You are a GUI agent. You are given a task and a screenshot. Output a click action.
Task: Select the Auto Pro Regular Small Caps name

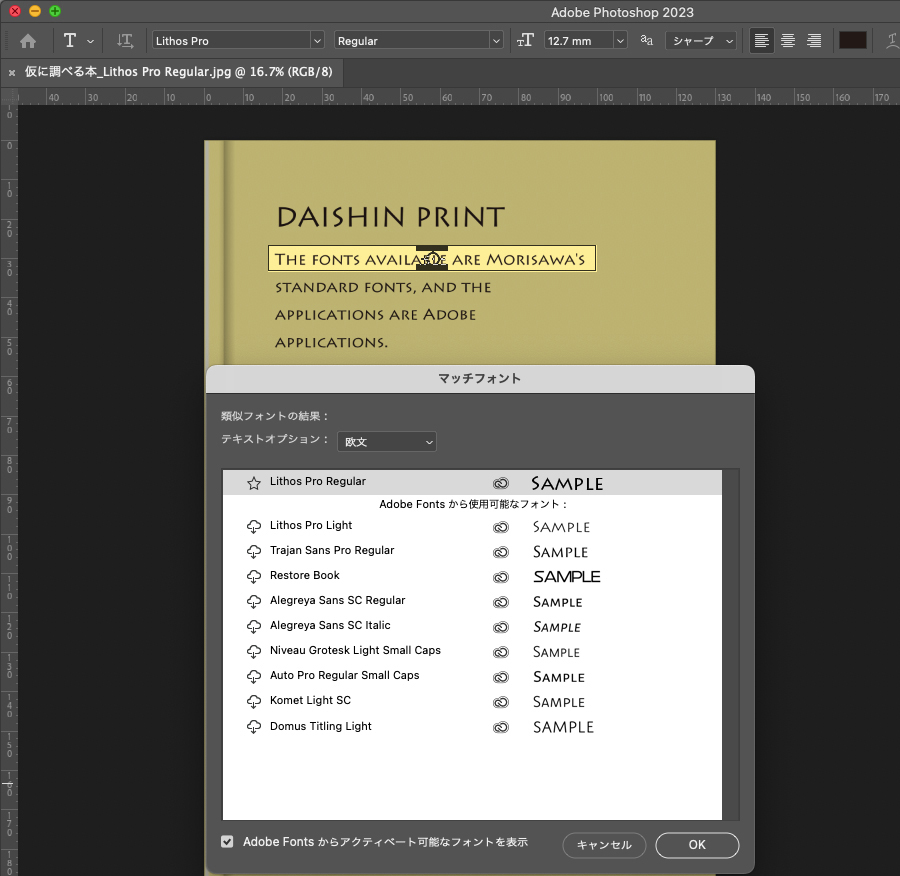[344, 676]
